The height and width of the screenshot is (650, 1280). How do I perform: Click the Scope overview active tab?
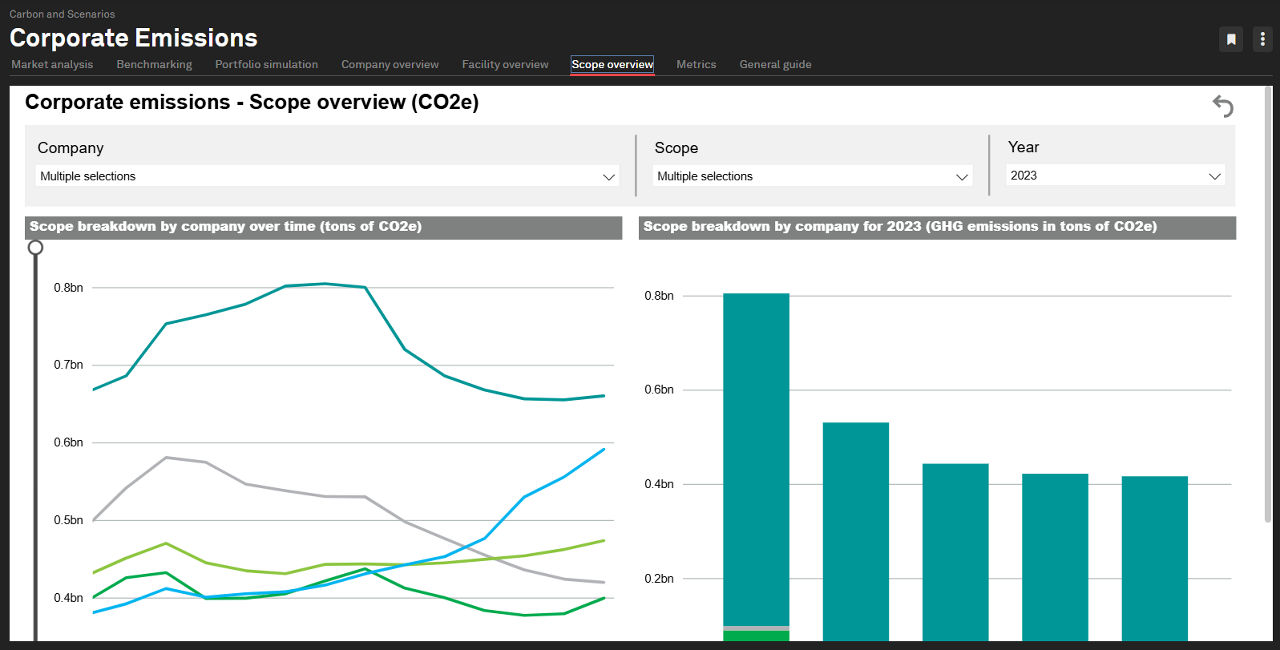[612, 64]
